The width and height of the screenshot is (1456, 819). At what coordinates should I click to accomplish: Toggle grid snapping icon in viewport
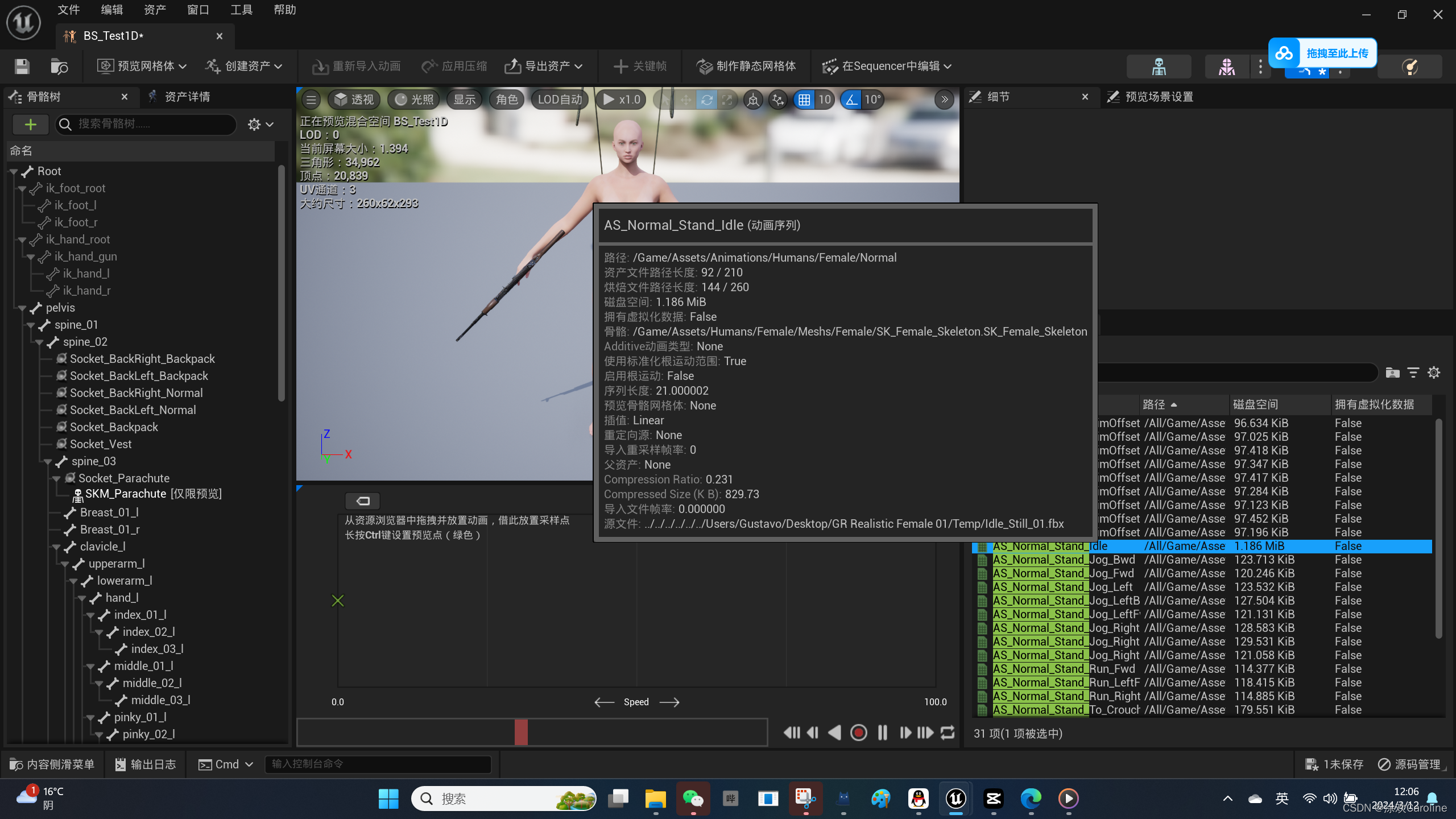(x=804, y=100)
